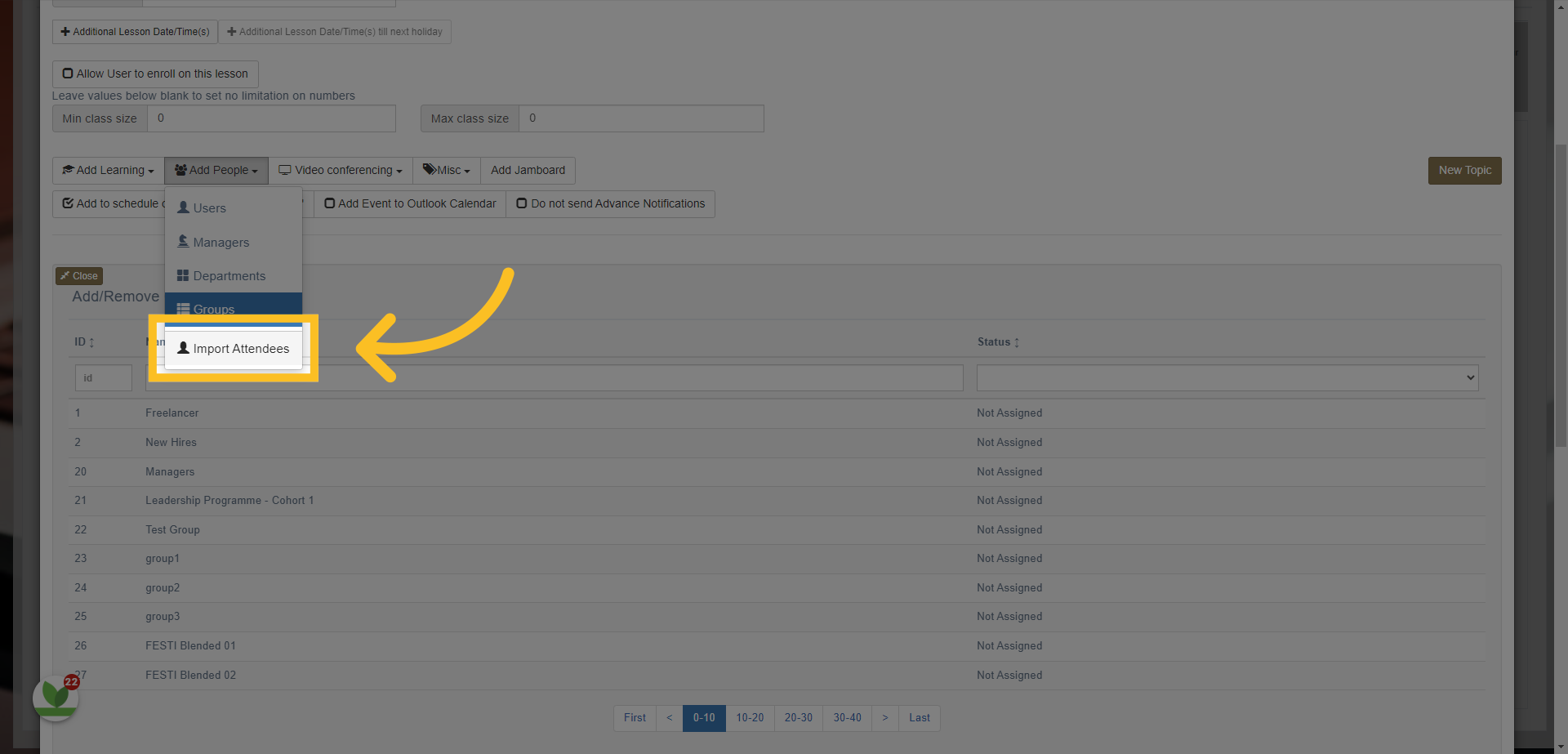Image resolution: width=1568 pixels, height=754 pixels.
Task: Click the Managers row with ID 20
Action: (777, 472)
